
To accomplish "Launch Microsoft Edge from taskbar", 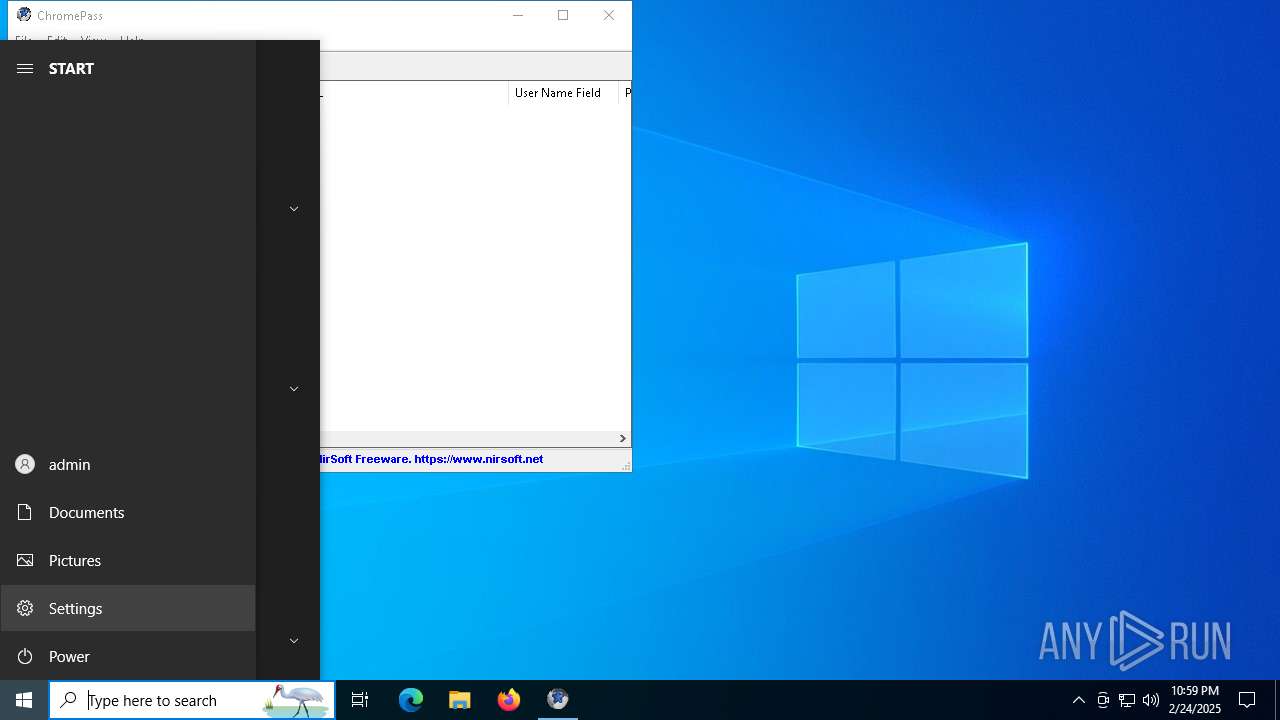I will click(411, 700).
